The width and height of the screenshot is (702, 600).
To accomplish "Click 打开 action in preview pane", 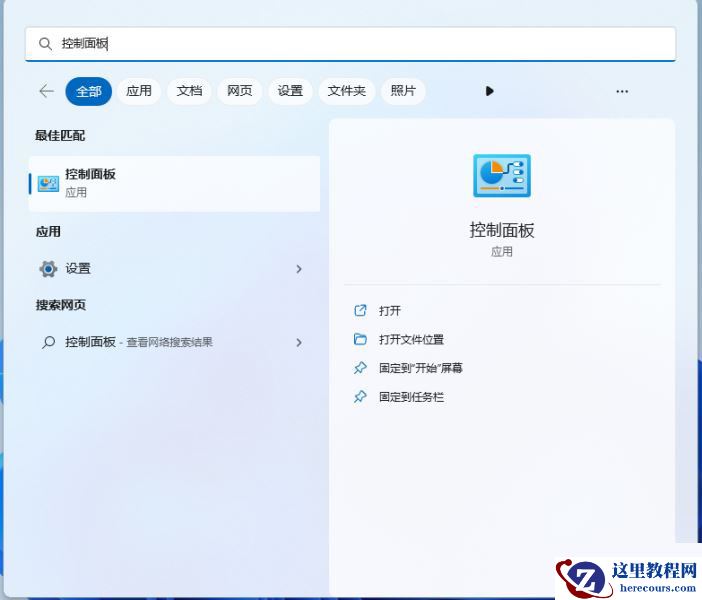I will (x=390, y=311).
